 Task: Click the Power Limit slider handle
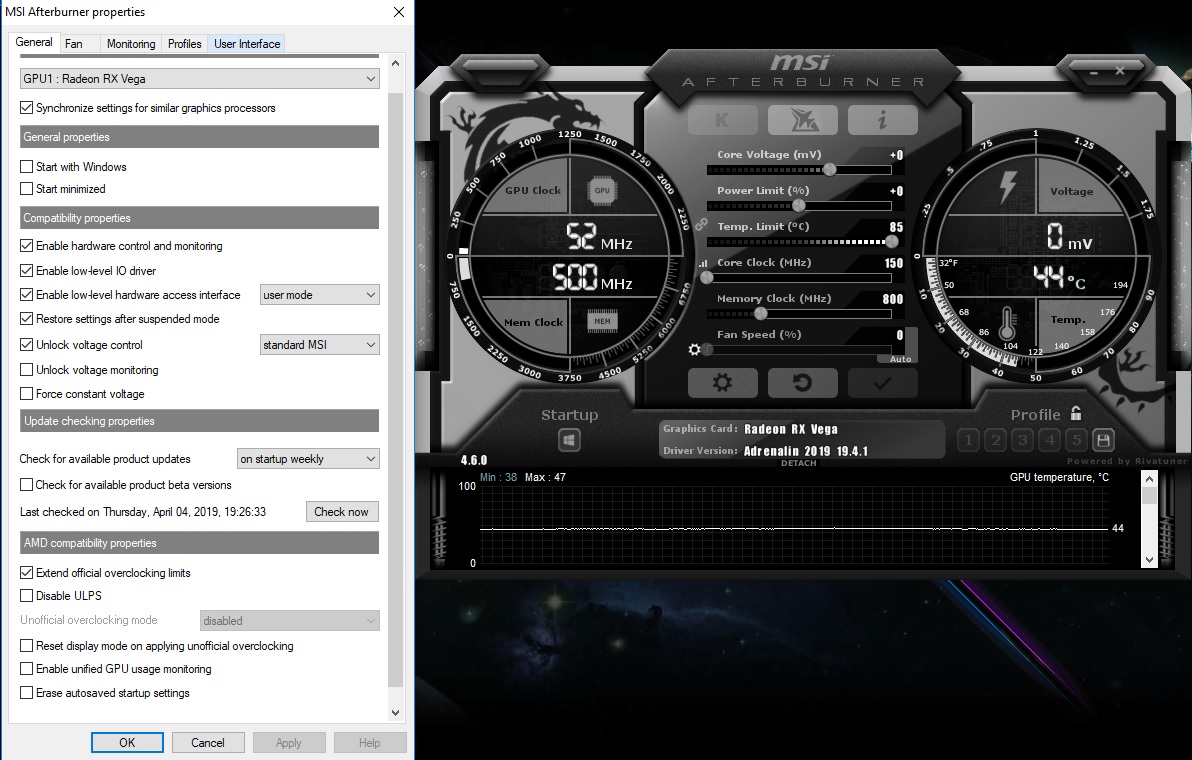pyautogui.click(x=798, y=206)
